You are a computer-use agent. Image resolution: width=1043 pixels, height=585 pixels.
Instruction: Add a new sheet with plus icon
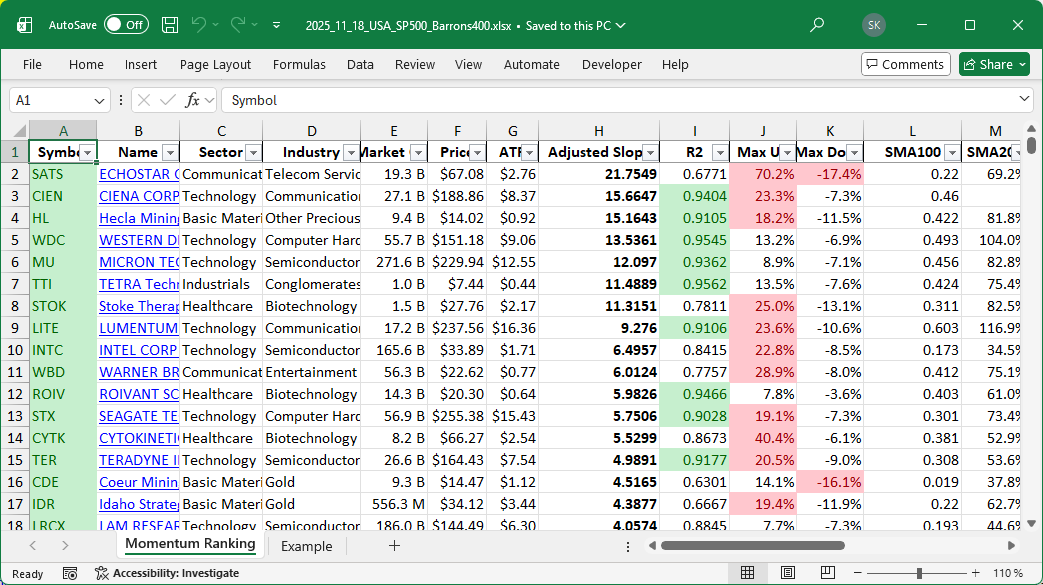click(394, 545)
